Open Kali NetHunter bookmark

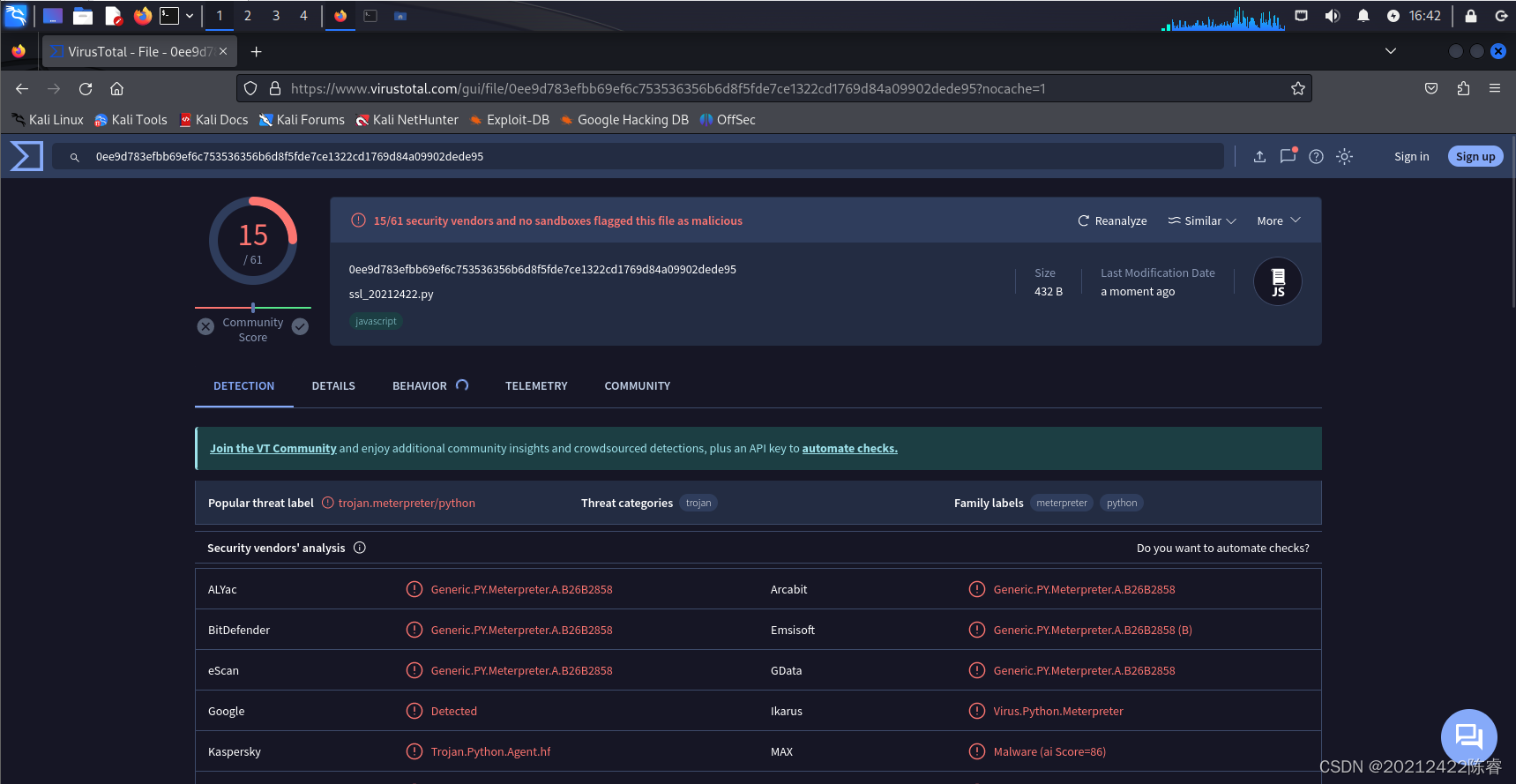407,120
